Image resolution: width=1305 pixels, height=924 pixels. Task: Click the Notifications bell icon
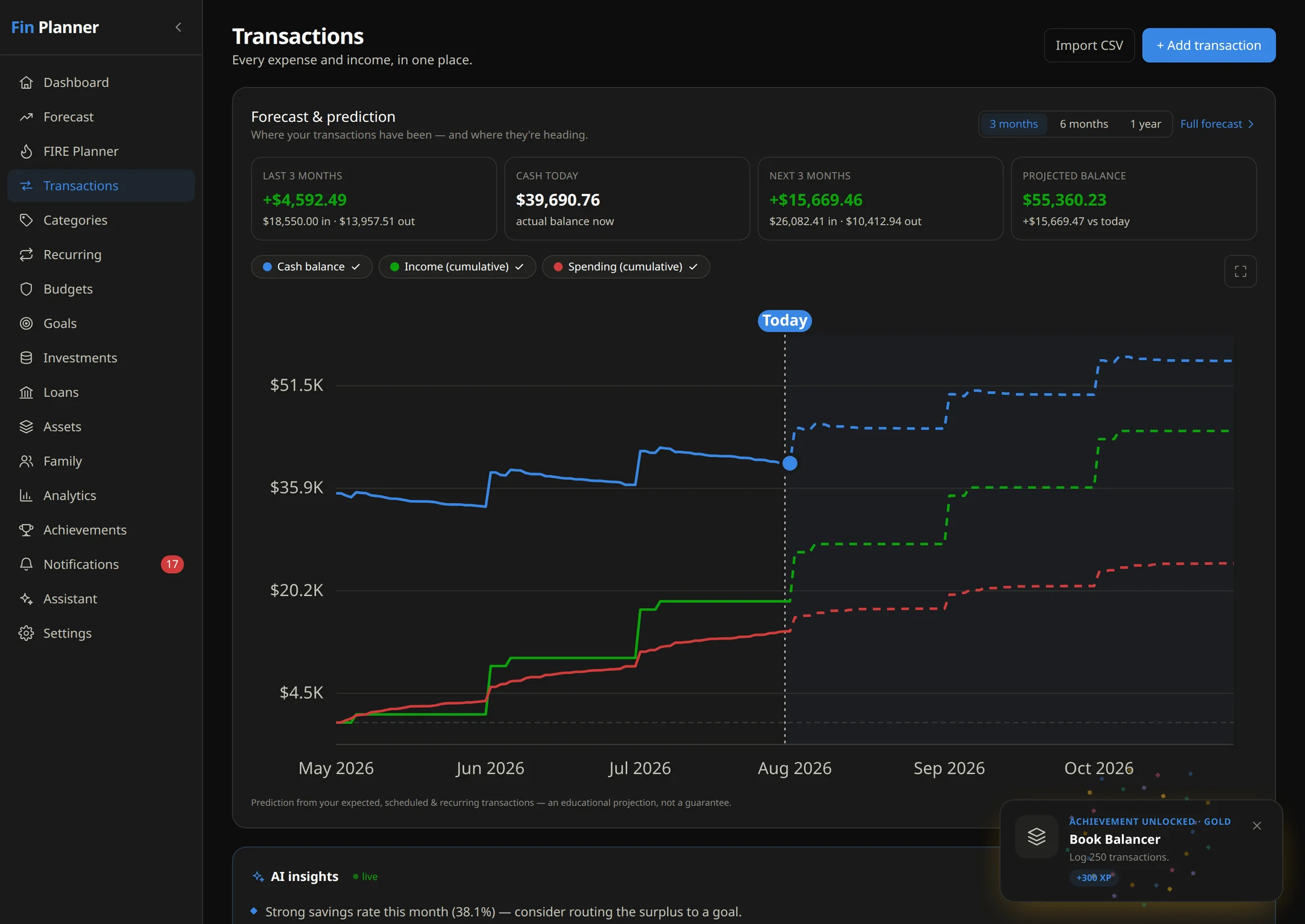[26, 565]
